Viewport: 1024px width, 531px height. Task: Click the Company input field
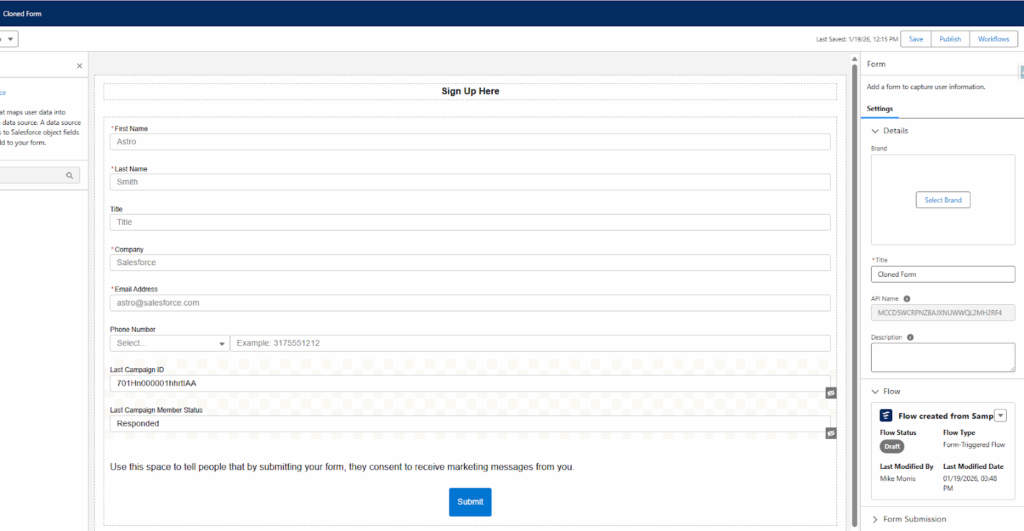(470, 263)
